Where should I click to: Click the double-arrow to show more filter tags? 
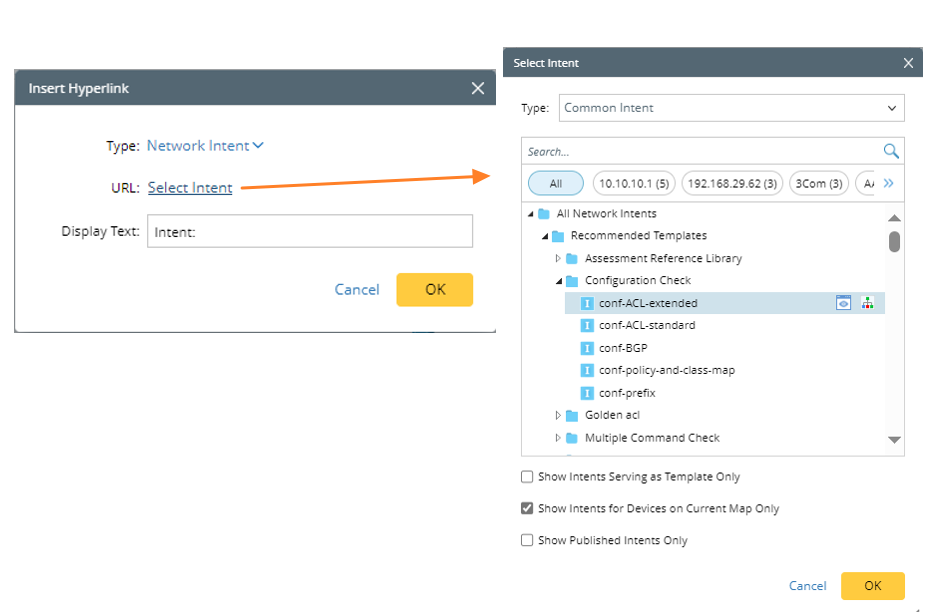(888, 184)
